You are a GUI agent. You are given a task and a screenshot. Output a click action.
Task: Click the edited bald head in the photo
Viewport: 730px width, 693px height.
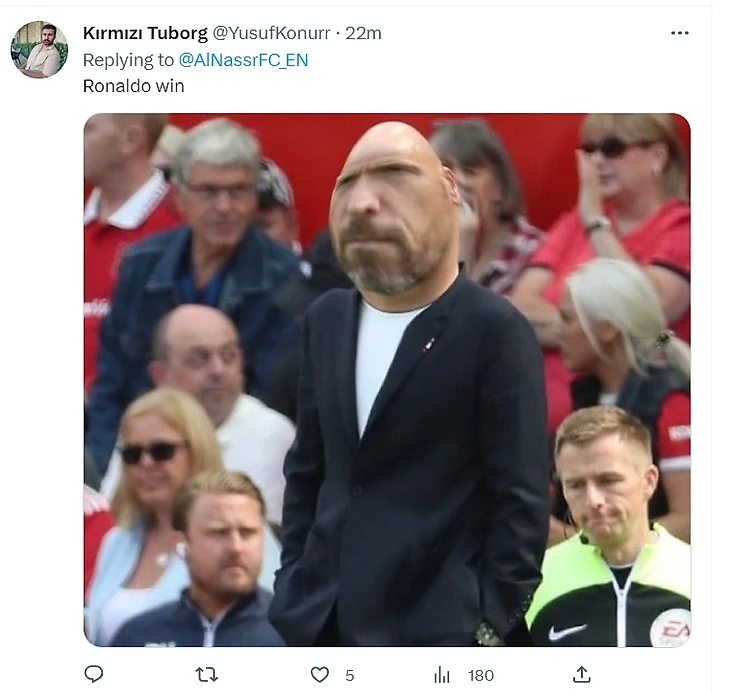[x=393, y=207]
